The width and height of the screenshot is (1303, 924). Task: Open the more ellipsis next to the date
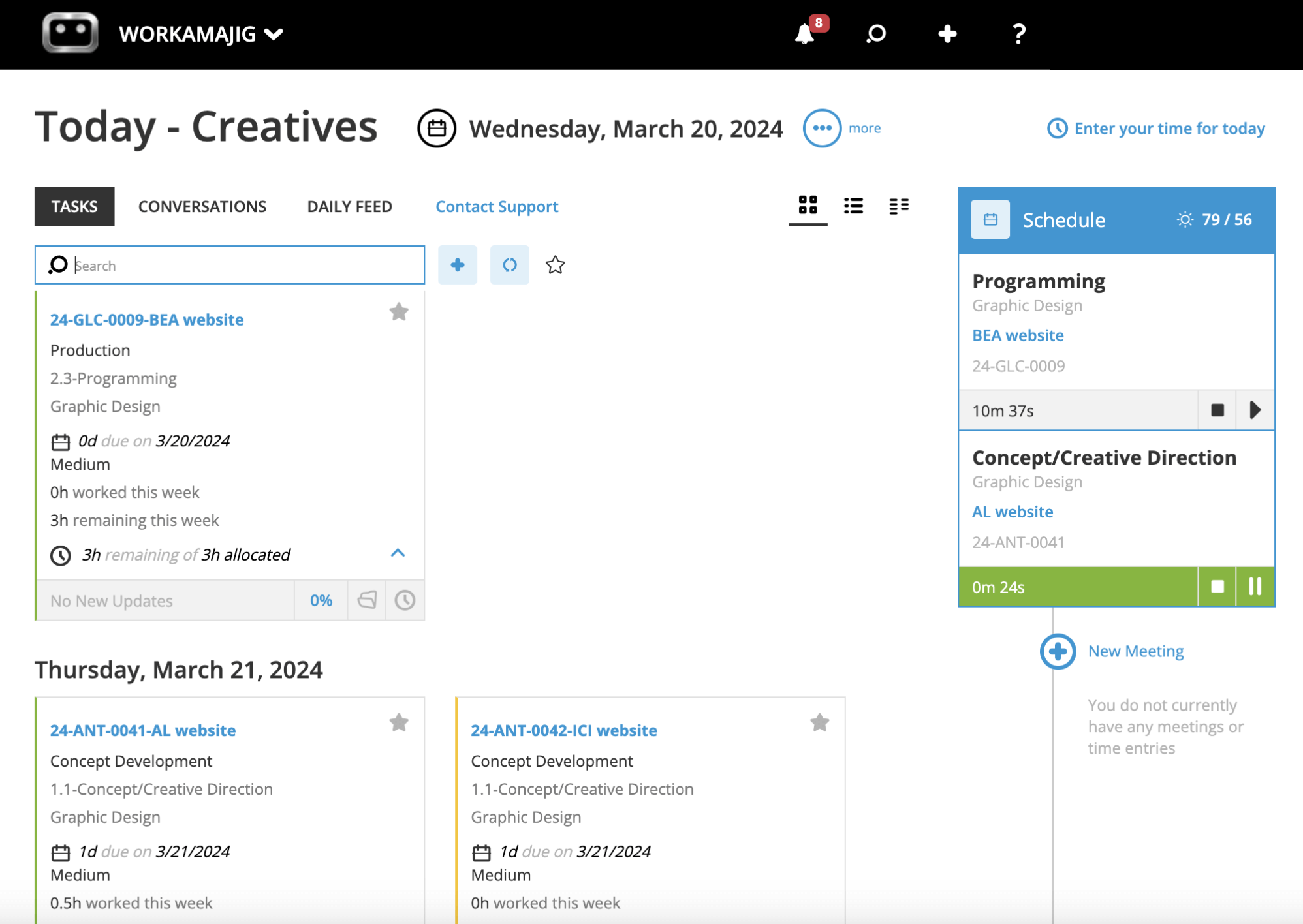pyautogui.click(x=823, y=128)
